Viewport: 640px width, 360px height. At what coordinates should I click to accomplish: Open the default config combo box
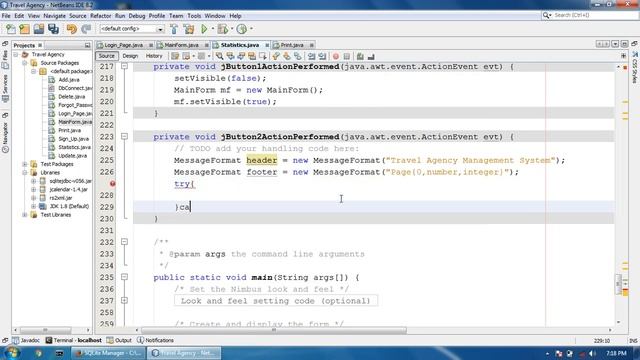point(131,29)
